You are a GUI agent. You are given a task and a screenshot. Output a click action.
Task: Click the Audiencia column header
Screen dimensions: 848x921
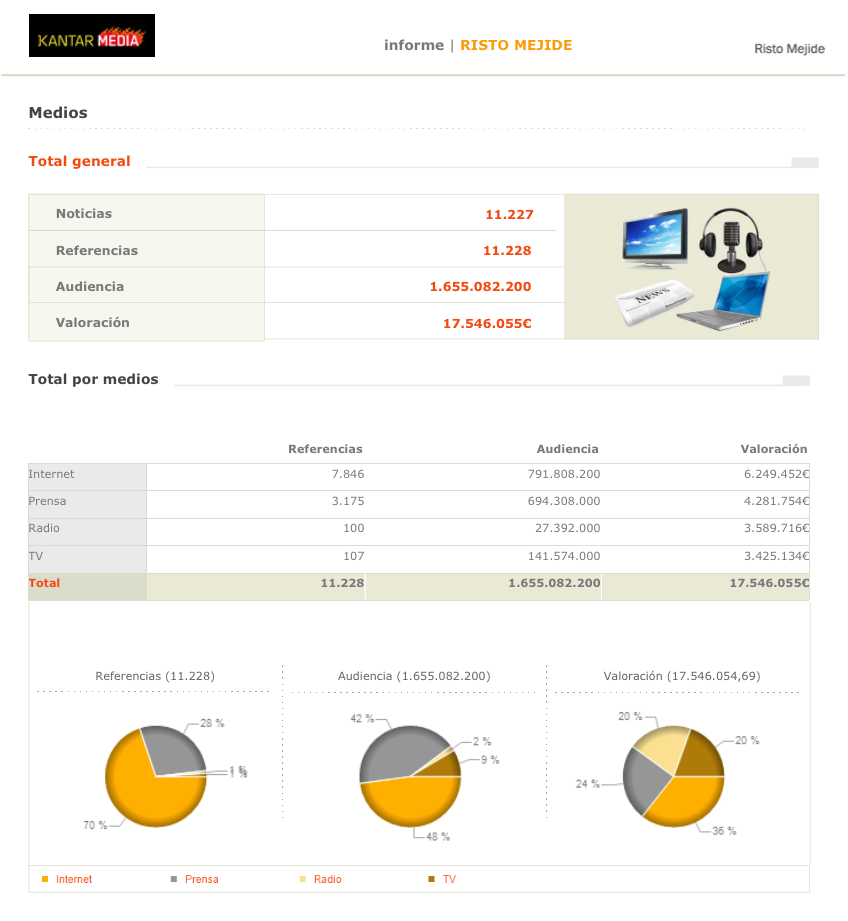click(x=567, y=449)
